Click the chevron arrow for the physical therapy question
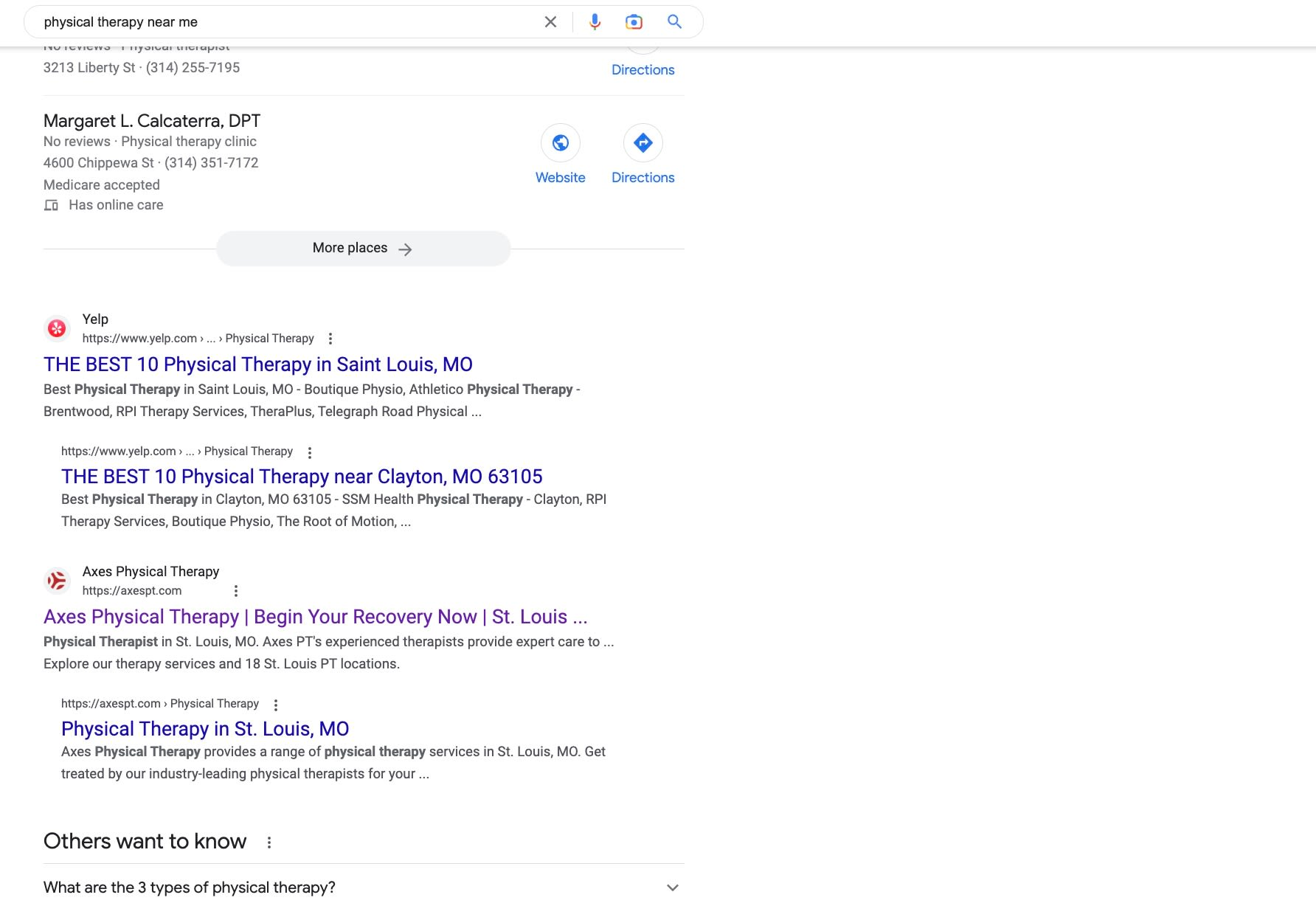1316x906 pixels. pos(672,888)
